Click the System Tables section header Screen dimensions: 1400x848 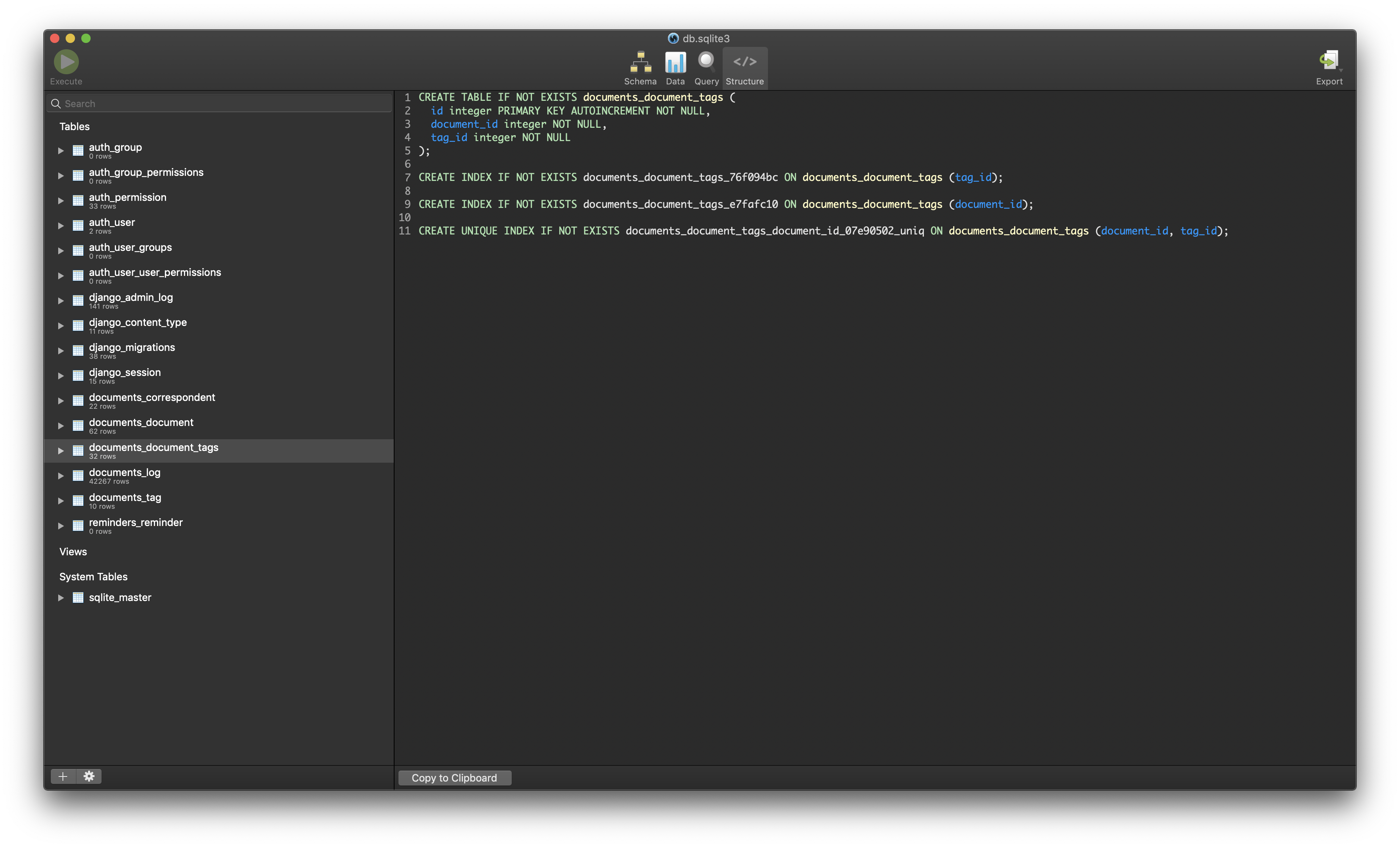93,576
